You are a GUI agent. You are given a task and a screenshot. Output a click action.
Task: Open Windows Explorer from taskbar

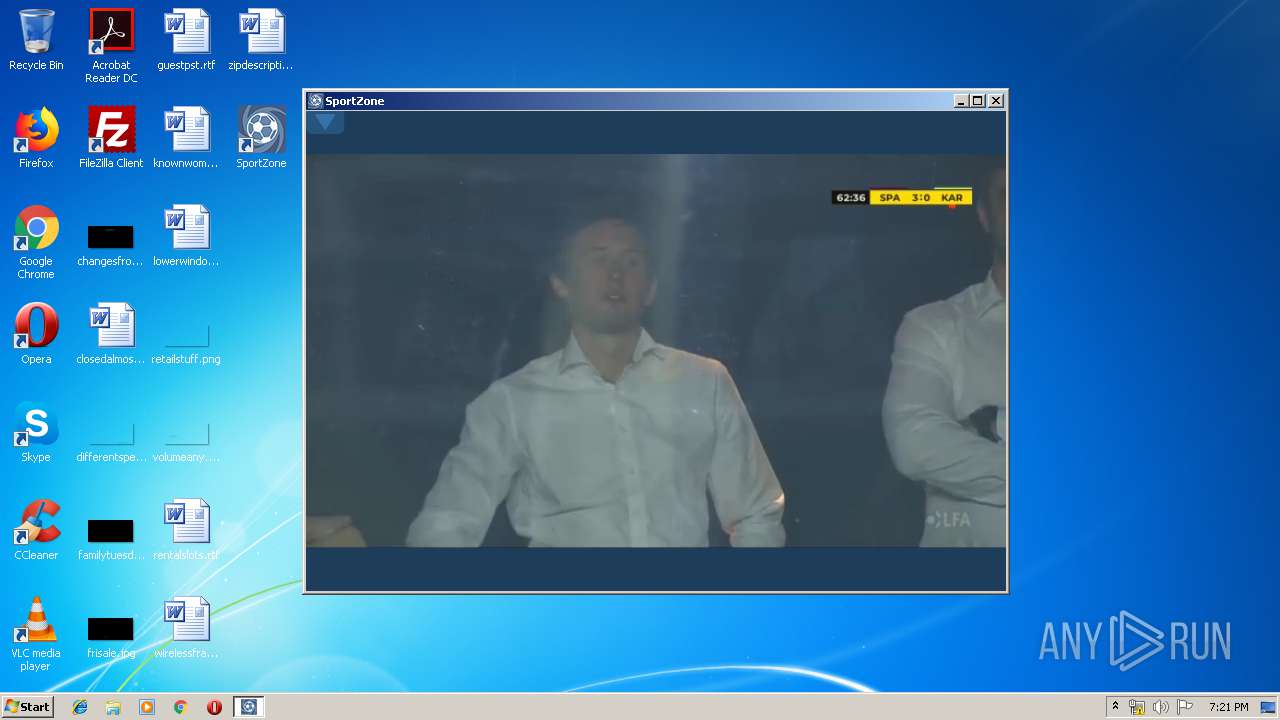tap(113, 707)
